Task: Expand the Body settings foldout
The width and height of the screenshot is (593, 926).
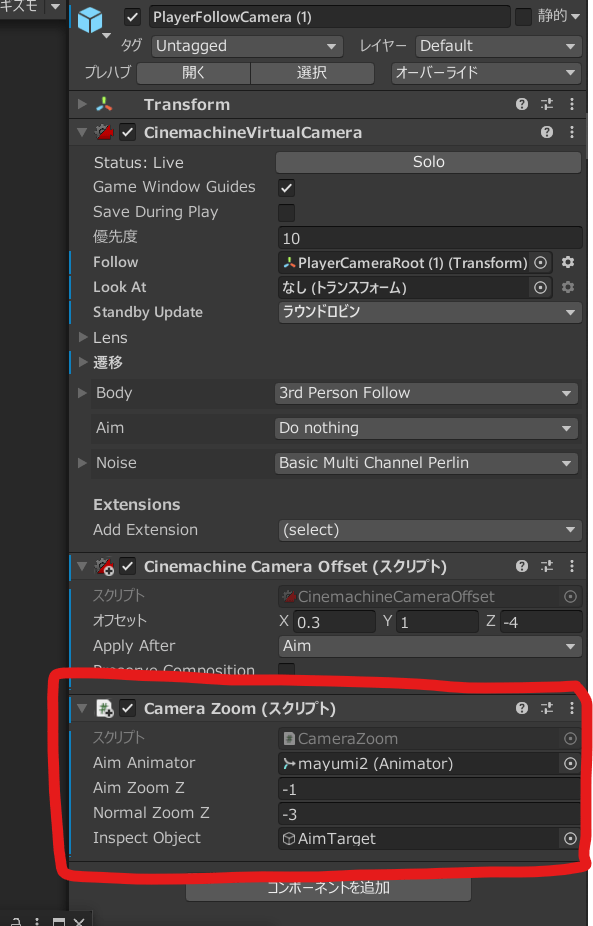Action: pyautogui.click(x=83, y=393)
